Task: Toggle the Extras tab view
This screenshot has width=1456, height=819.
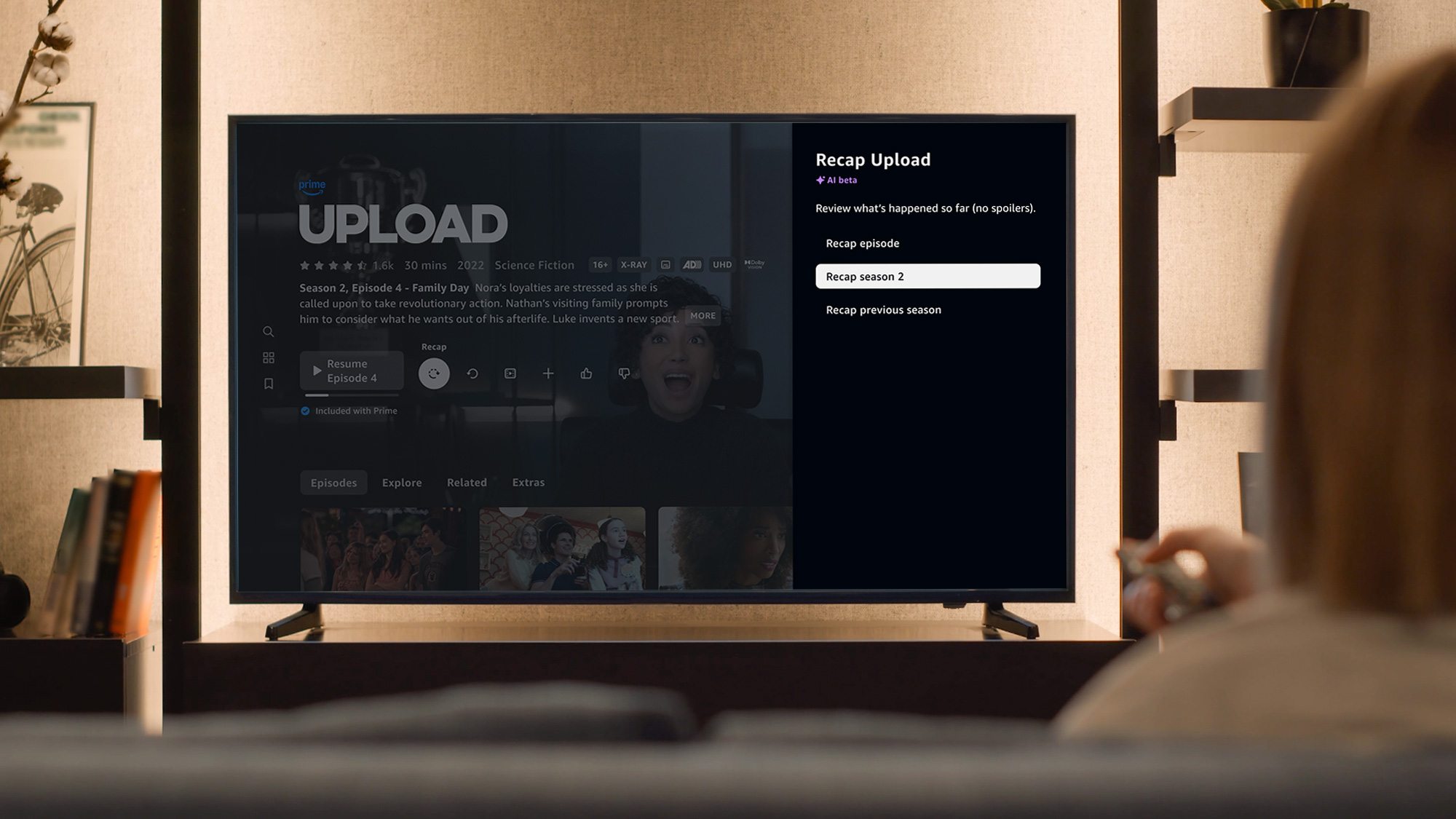Action: tap(527, 482)
